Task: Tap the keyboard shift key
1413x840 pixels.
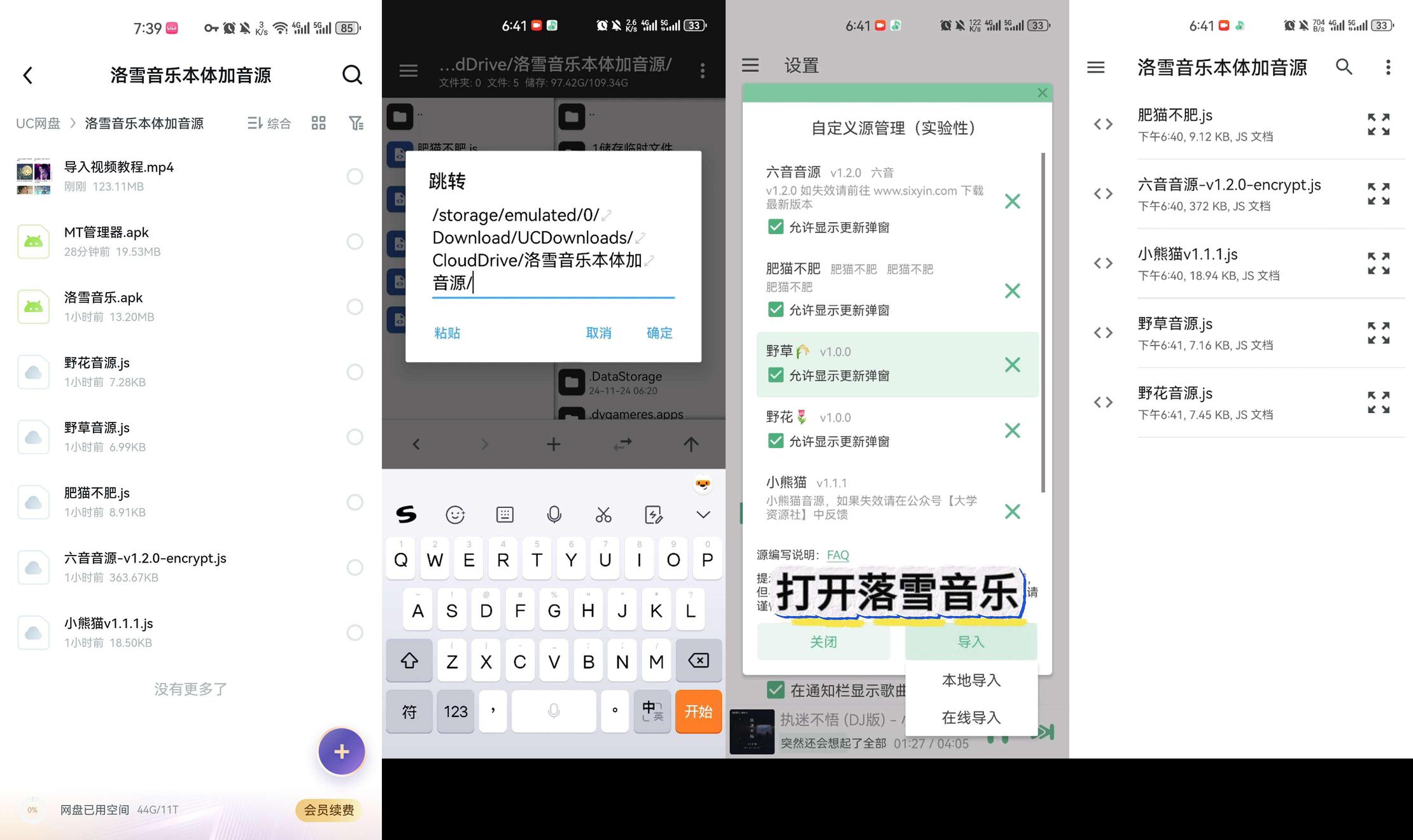Action: 409,661
